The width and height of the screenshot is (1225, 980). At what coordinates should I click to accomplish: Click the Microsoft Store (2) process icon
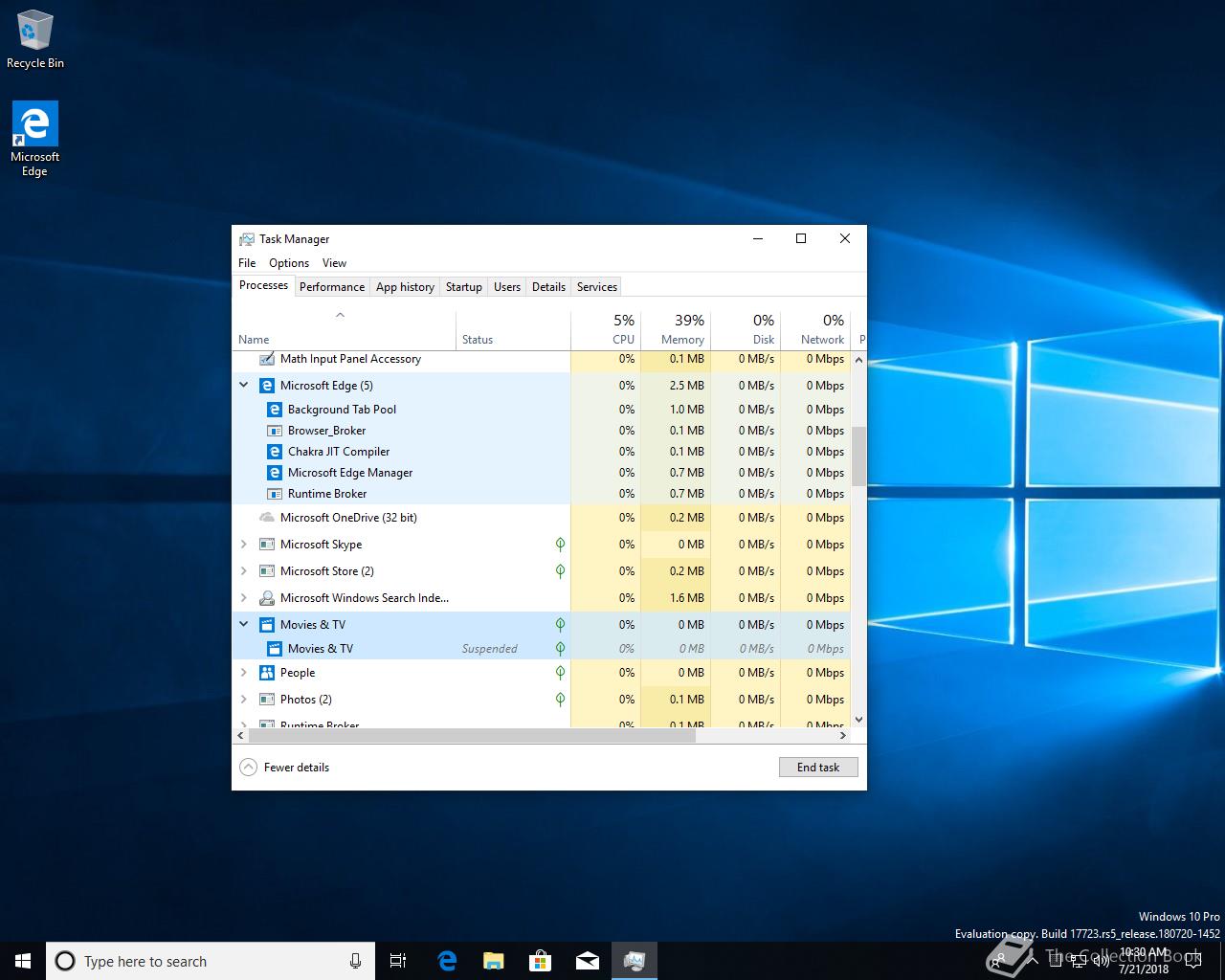tap(267, 571)
